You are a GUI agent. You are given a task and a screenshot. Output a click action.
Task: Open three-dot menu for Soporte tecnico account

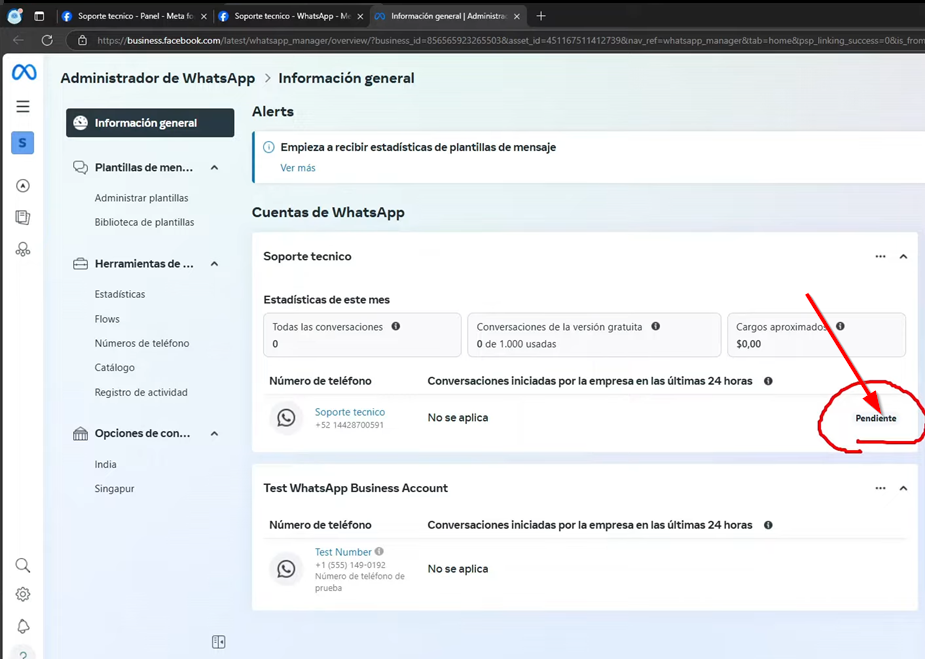pyautogui.click(x=880, y=257)
